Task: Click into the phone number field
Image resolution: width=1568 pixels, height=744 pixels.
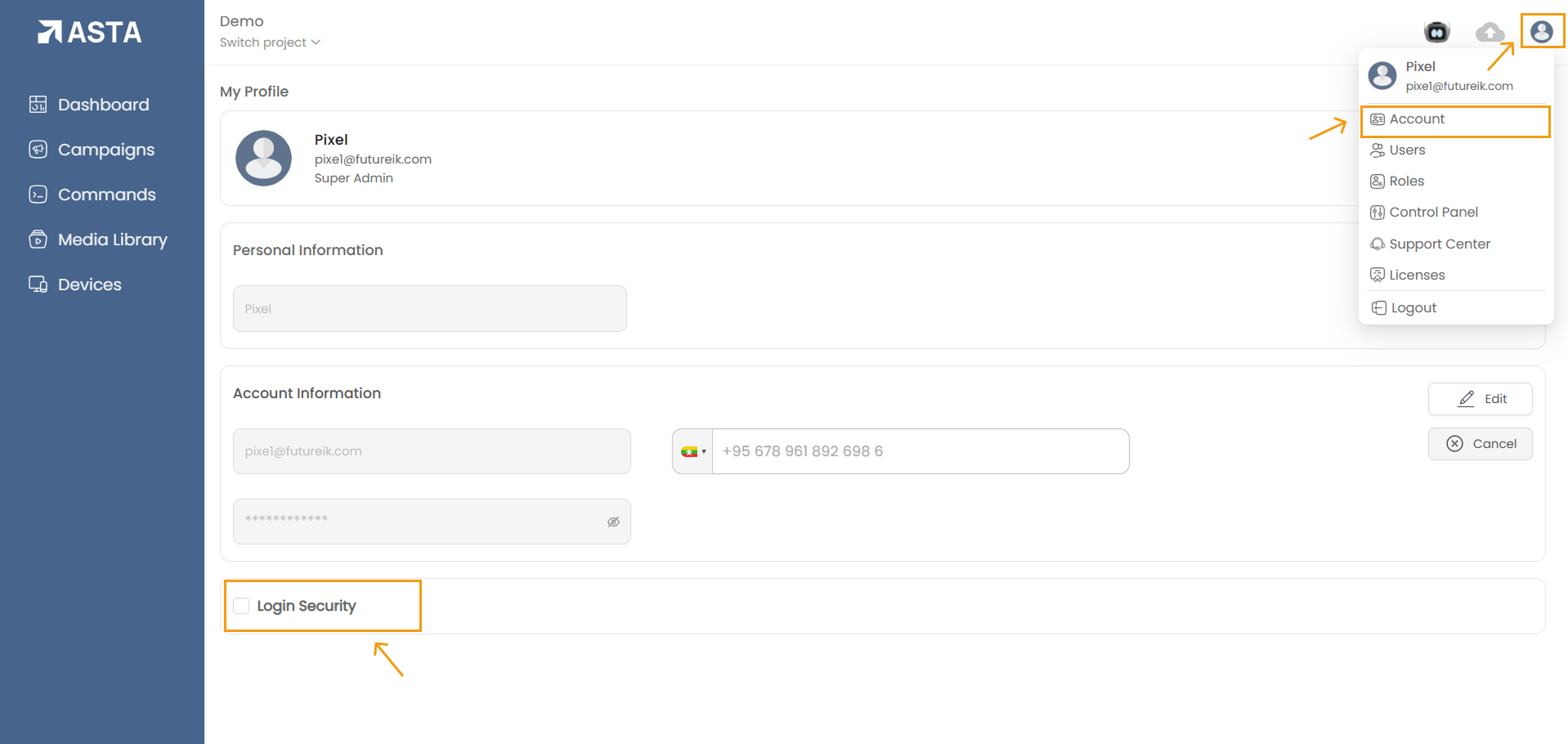Action: tap(920, 451)
